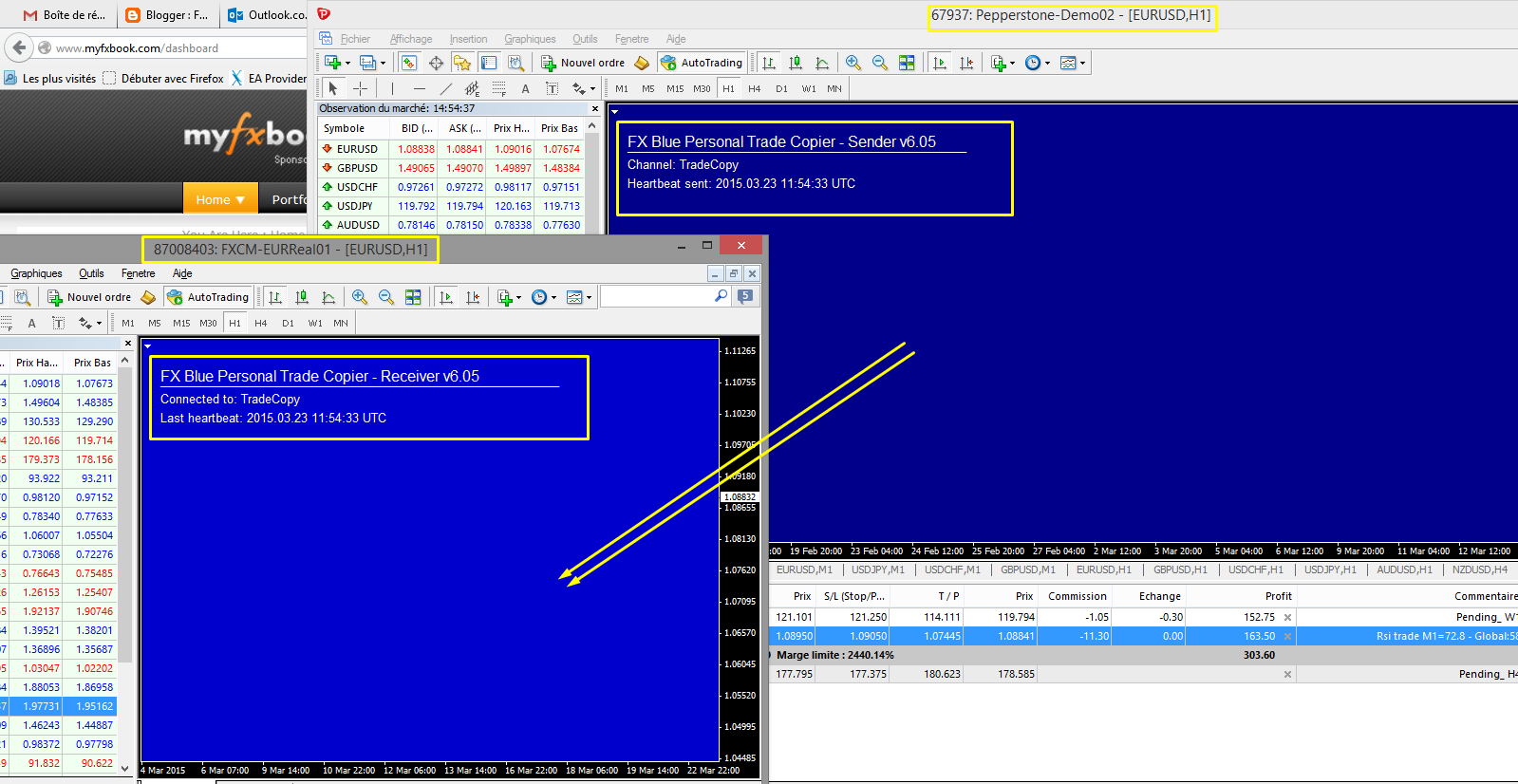The image size is (1518, 784).
Task: Open templates dropdown arrow in FXCM toolbar
Action: click(x=589, y=298)
